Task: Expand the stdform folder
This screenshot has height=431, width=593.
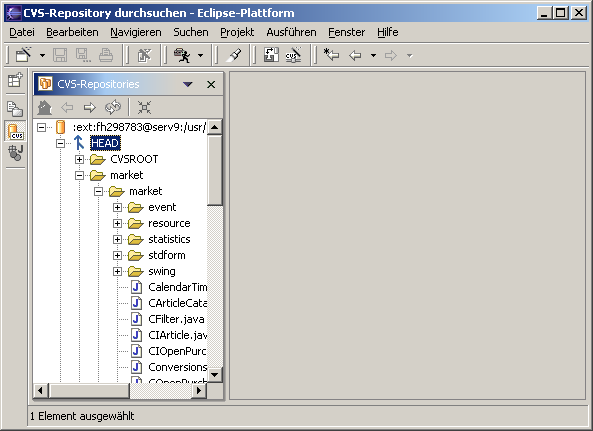Action: (x=117, y=255)
